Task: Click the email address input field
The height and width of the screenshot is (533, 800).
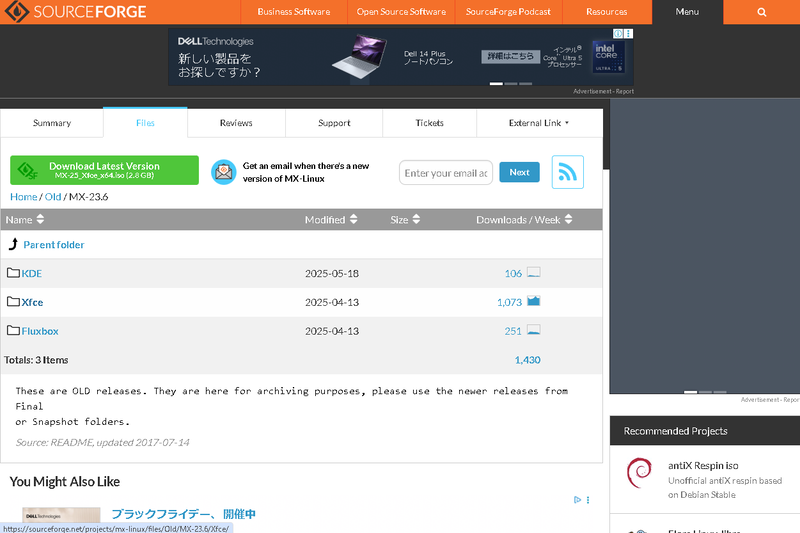Action: pos(446,173)
